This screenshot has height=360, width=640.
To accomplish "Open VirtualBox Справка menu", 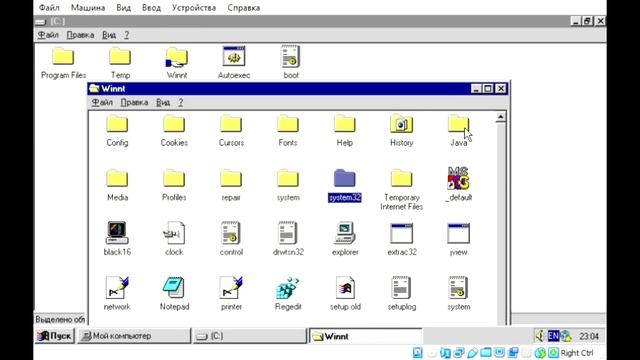I will pos(244,8).
